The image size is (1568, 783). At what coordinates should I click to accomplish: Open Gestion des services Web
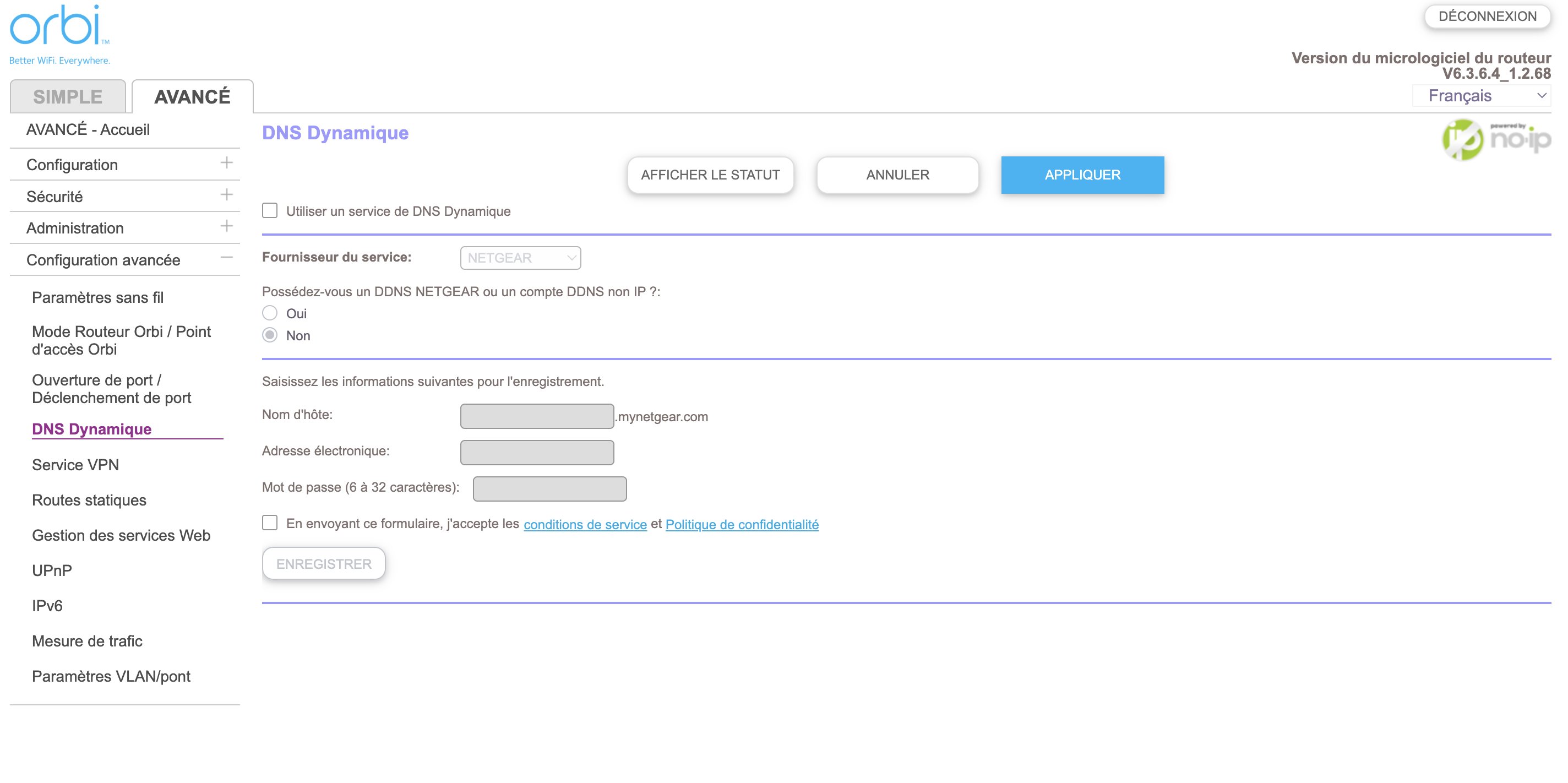(121, 535)
